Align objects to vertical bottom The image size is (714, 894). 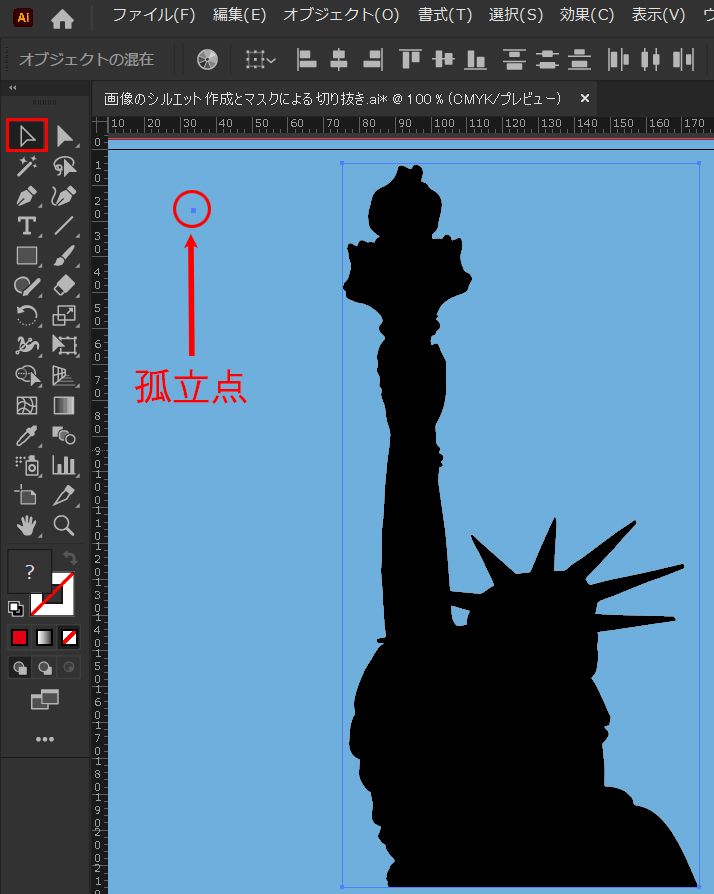[x=475, y=59]
